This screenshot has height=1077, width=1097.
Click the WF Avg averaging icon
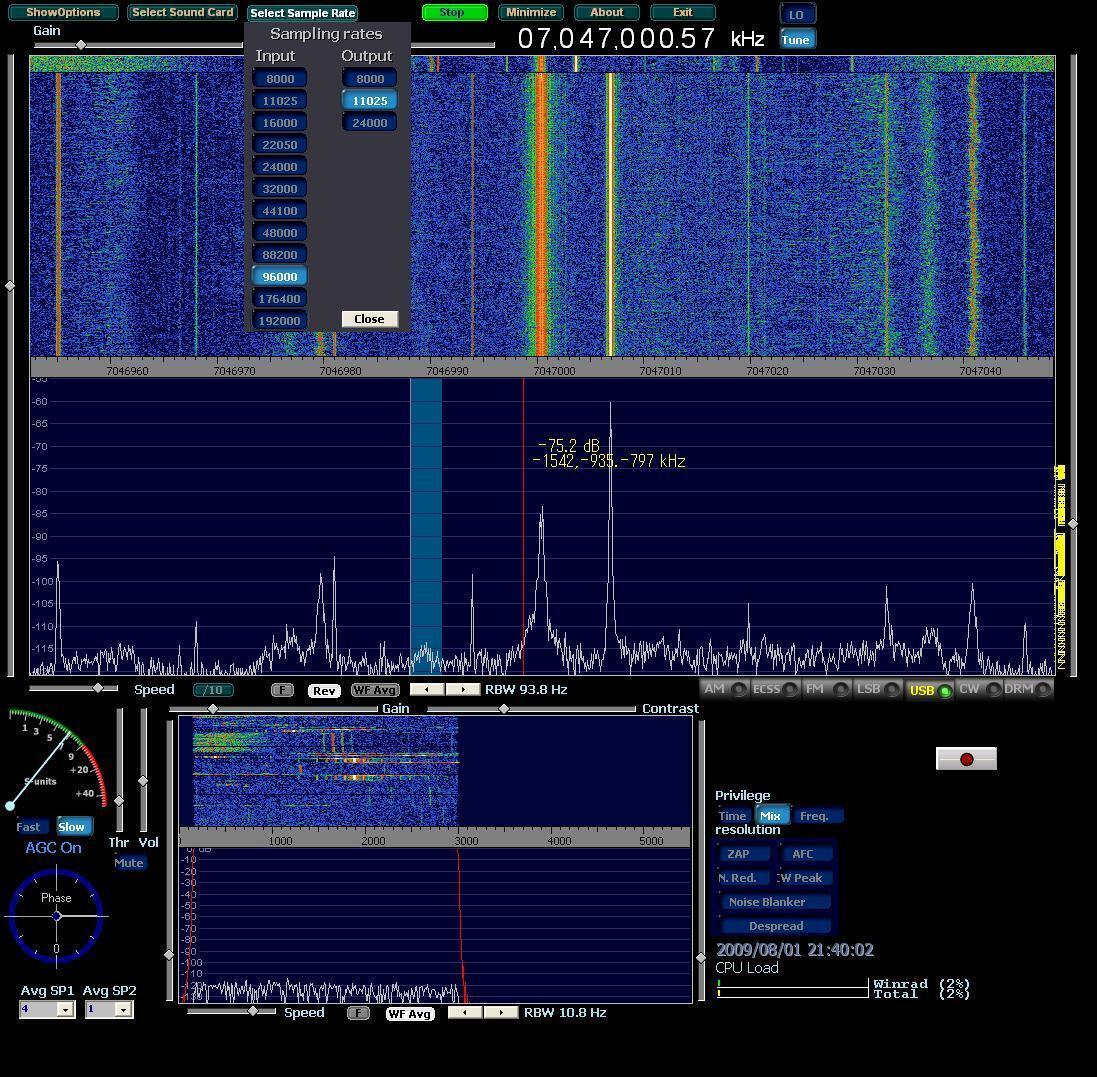373,689
